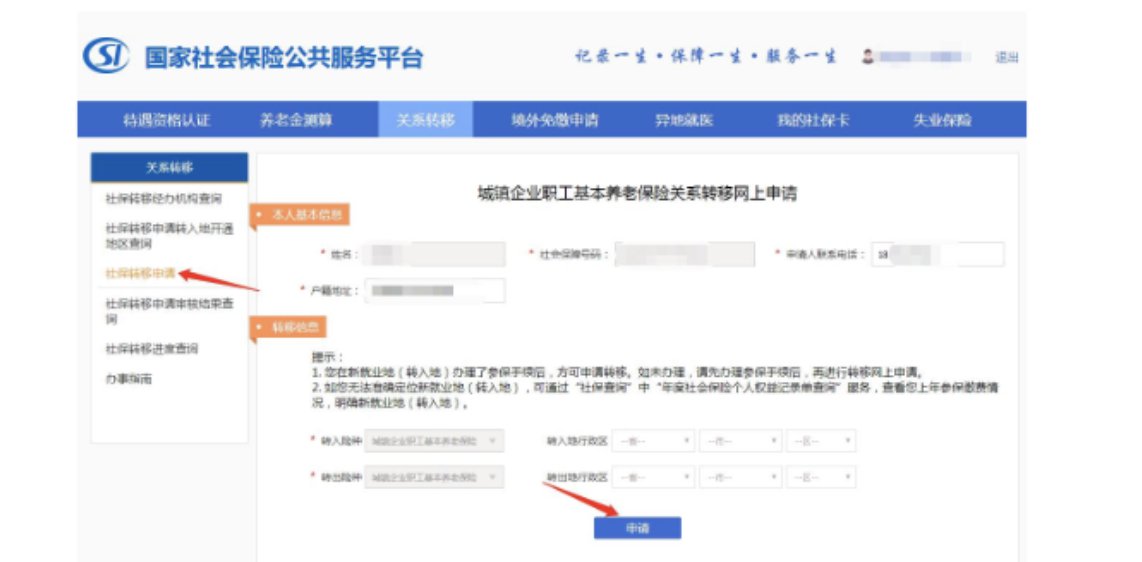Click the 姓名 input field
This screenshot has height=562, width=1142.
click(x=433, y=254)
